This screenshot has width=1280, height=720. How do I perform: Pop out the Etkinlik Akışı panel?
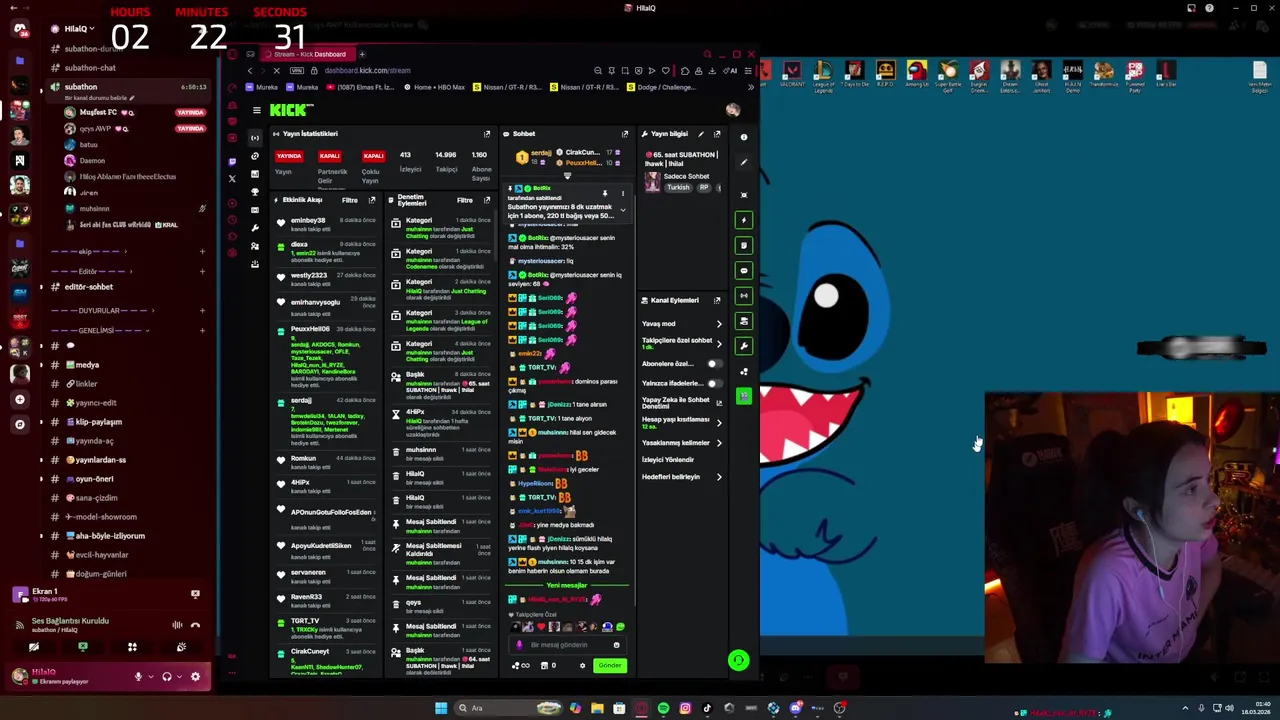click(x=372, y=200)
